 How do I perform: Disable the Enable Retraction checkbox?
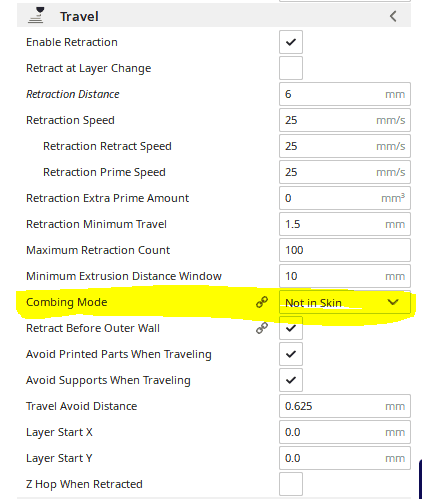coord(291,42)
